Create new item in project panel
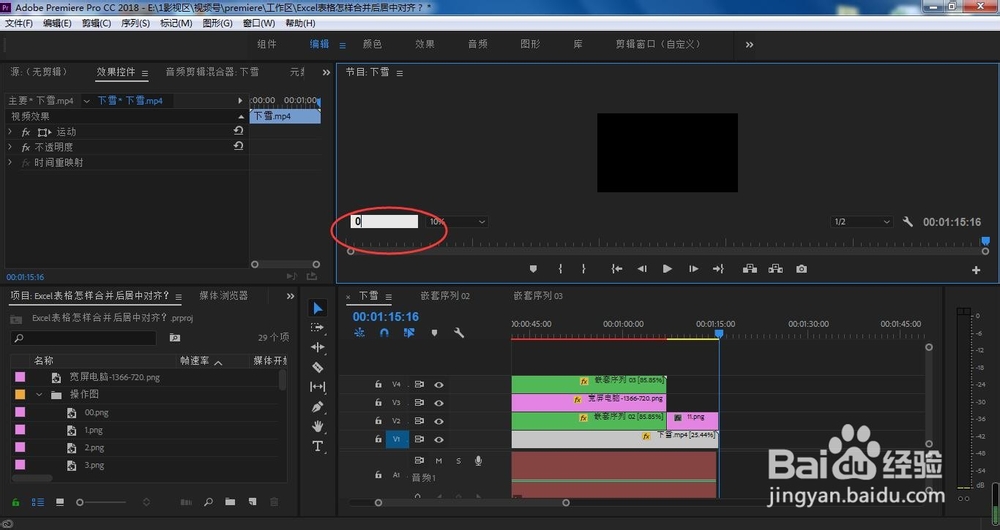Screen dimensions: 1000x530 tap(253, 503)
